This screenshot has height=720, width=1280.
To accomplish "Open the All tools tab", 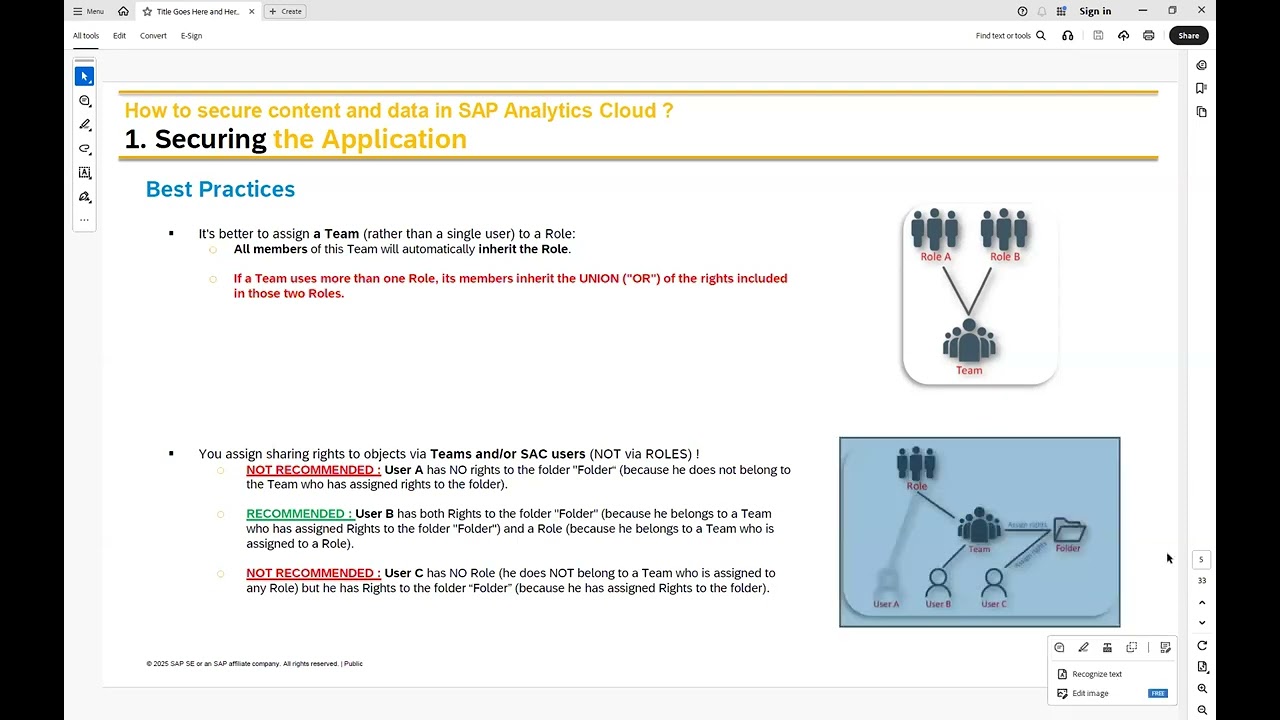I will pyautogui.click(x=86, y=35).
